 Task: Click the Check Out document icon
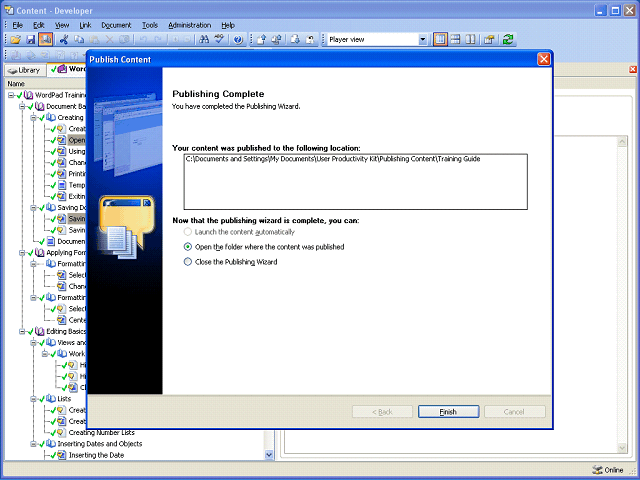coord(295,40)
